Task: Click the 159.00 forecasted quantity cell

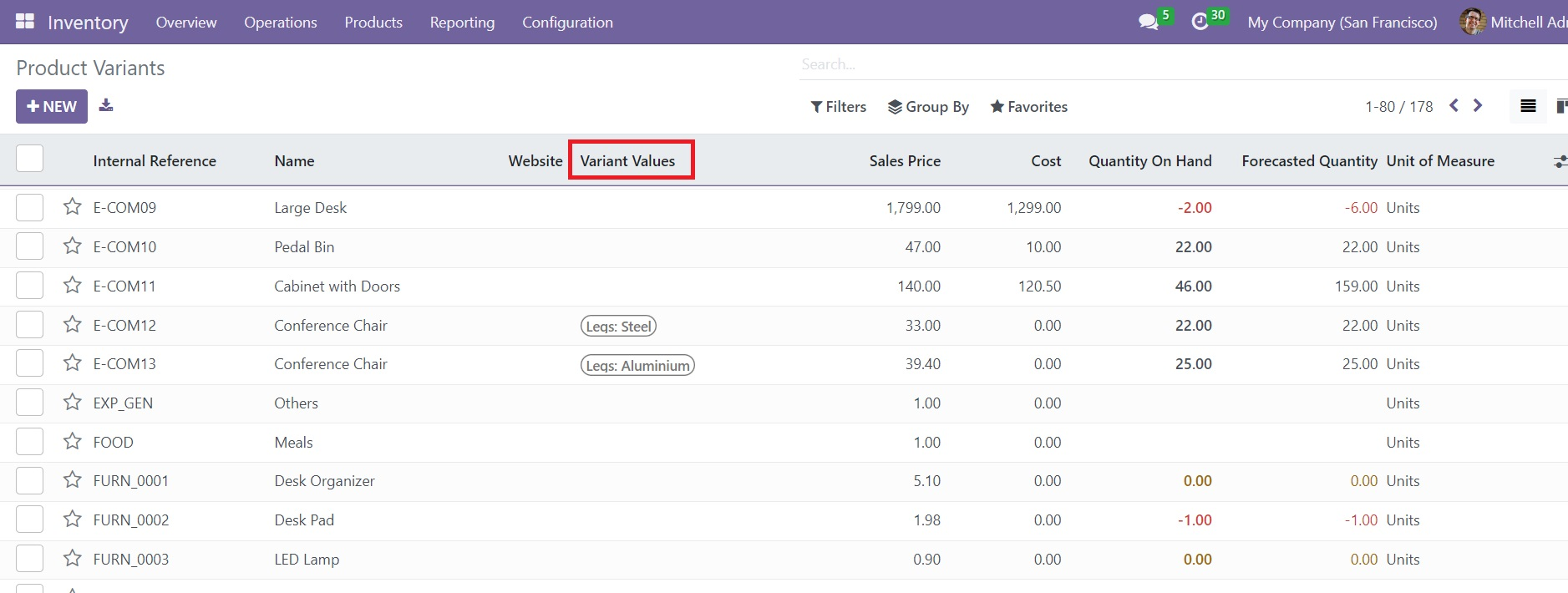Action: tap(1357, 286)
